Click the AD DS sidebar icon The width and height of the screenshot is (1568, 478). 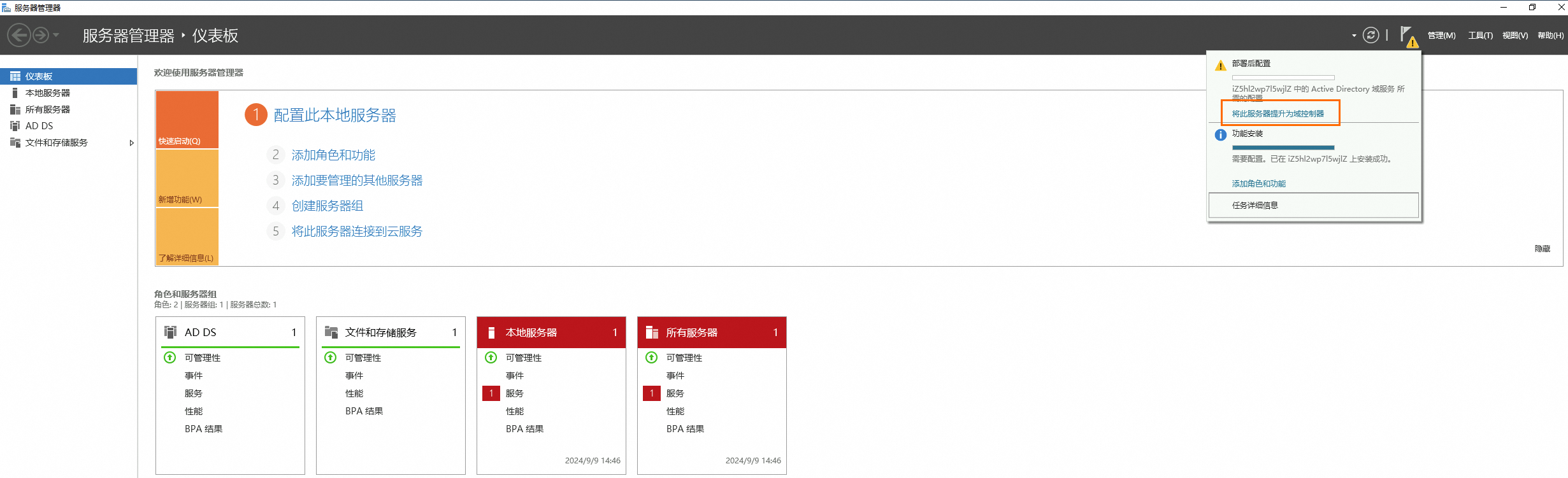point(15,126)
